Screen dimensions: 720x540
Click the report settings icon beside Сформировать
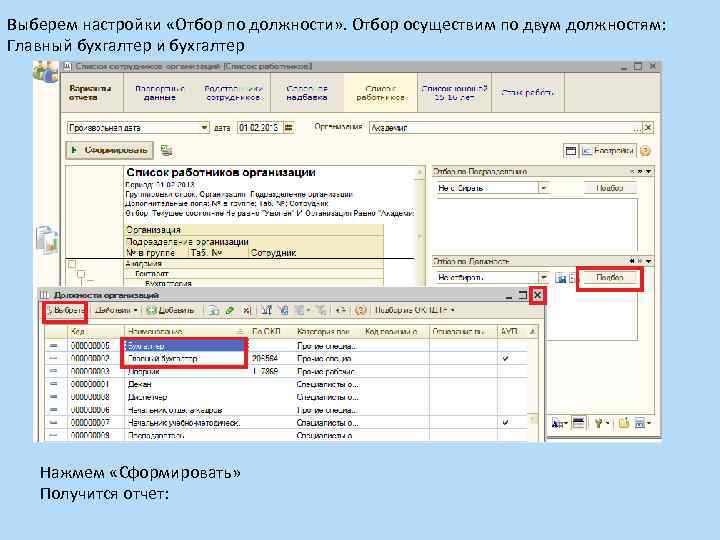pos(166,150)
